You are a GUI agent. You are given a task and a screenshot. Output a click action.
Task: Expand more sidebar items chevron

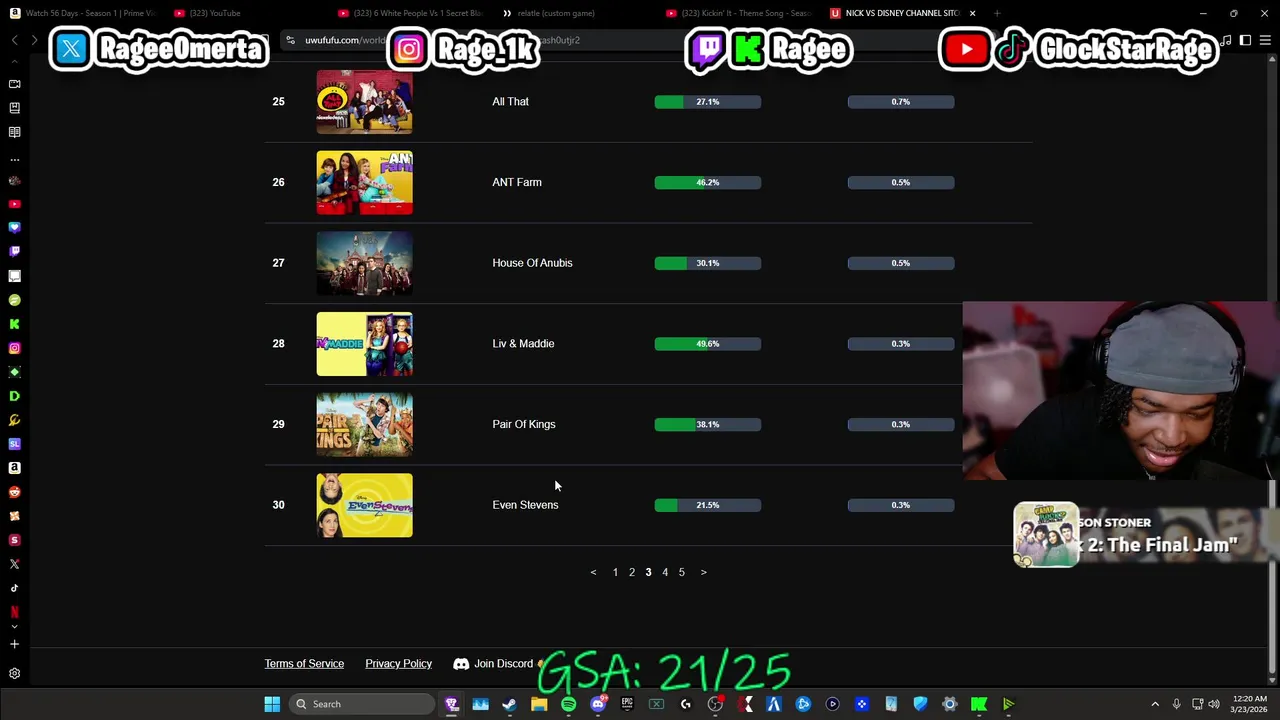[x=14, y=627]
